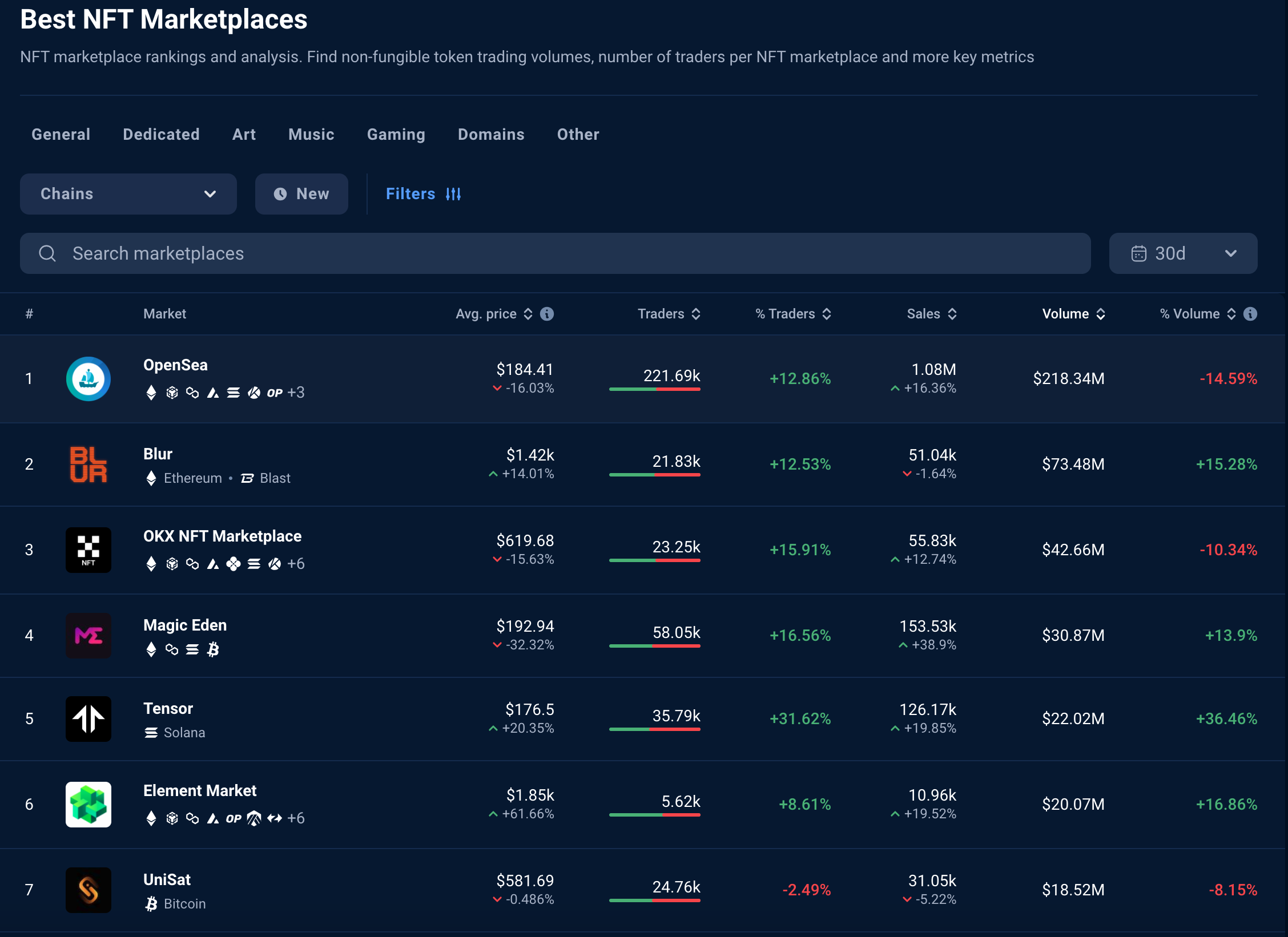Image resolution: width=1288 pixels, height=937 pixels.
Task: Switch to the Gaming tab
Action: click(396, 135)
